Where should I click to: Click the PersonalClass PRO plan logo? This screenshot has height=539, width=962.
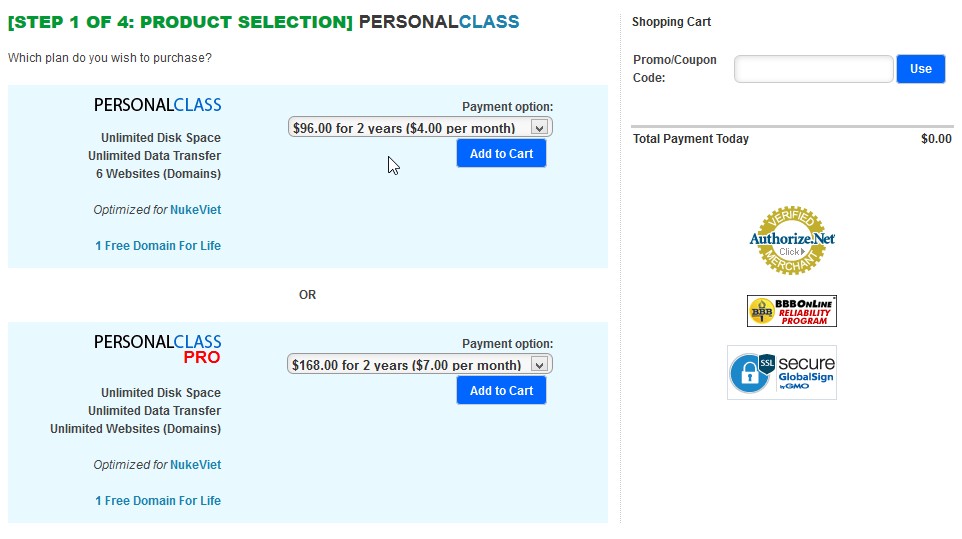click(x=158, y=349)
